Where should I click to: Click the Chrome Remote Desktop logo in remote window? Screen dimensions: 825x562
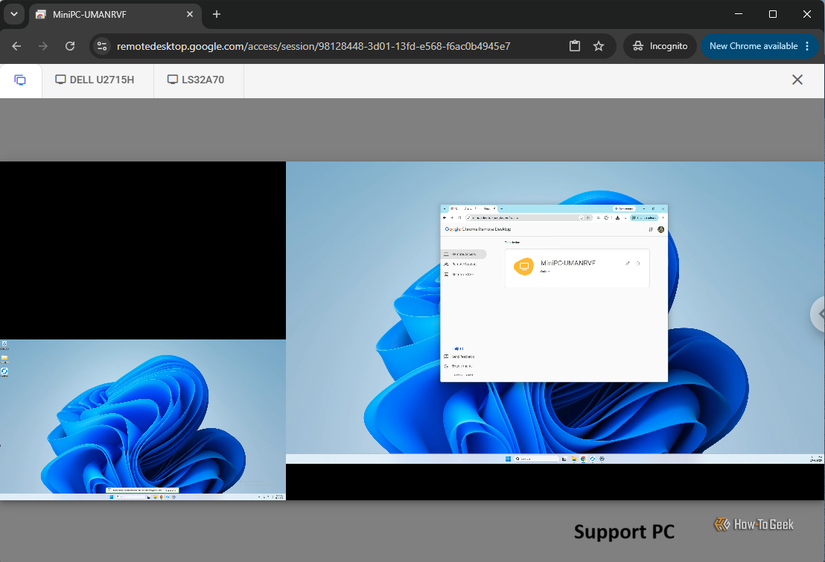(478, 229)
